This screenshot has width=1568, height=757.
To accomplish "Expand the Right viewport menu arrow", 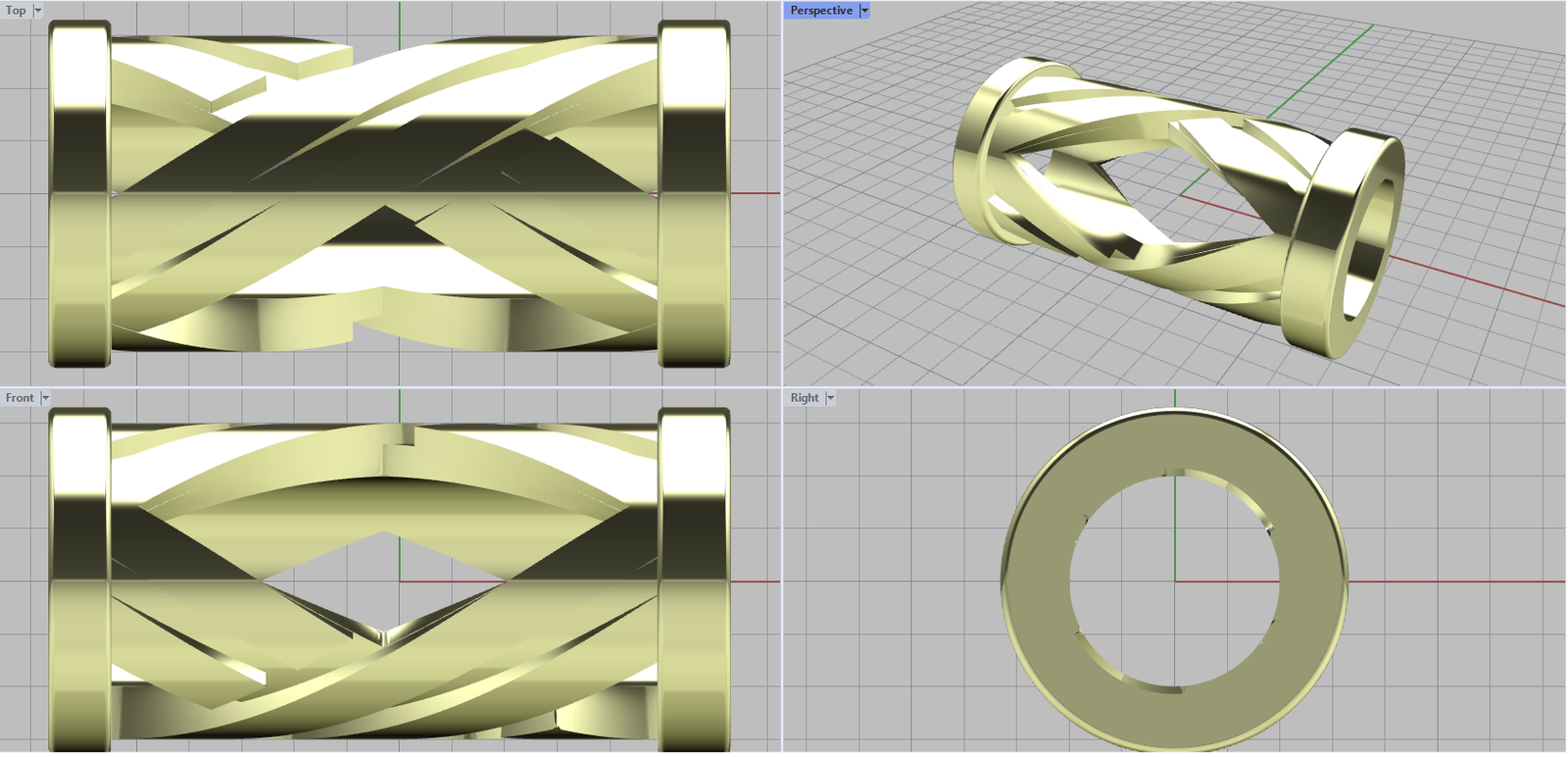I will pos(830,398).
